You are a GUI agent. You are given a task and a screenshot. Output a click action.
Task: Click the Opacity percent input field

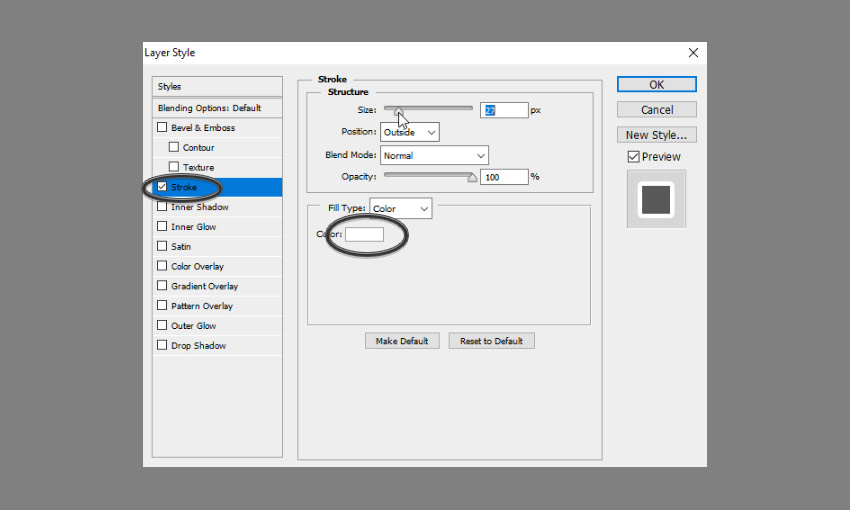(504, 177)
